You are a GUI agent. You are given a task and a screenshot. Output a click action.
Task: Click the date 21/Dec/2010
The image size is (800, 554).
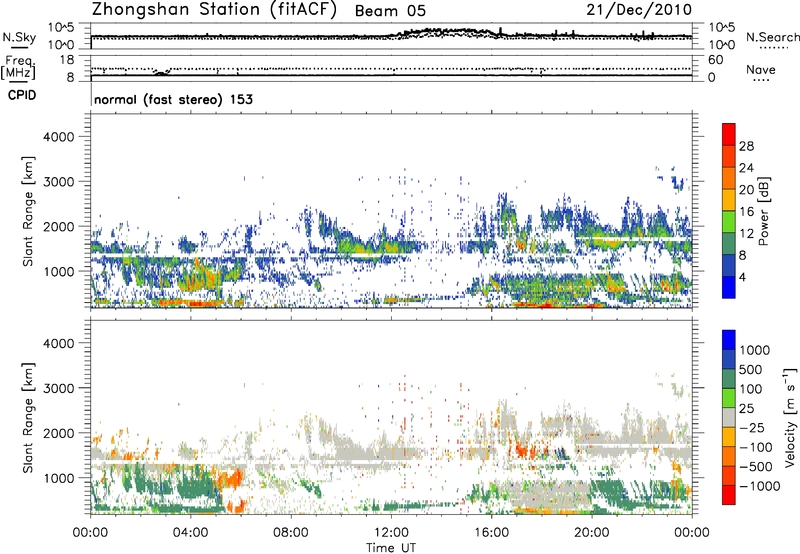(x=639, y=10)
